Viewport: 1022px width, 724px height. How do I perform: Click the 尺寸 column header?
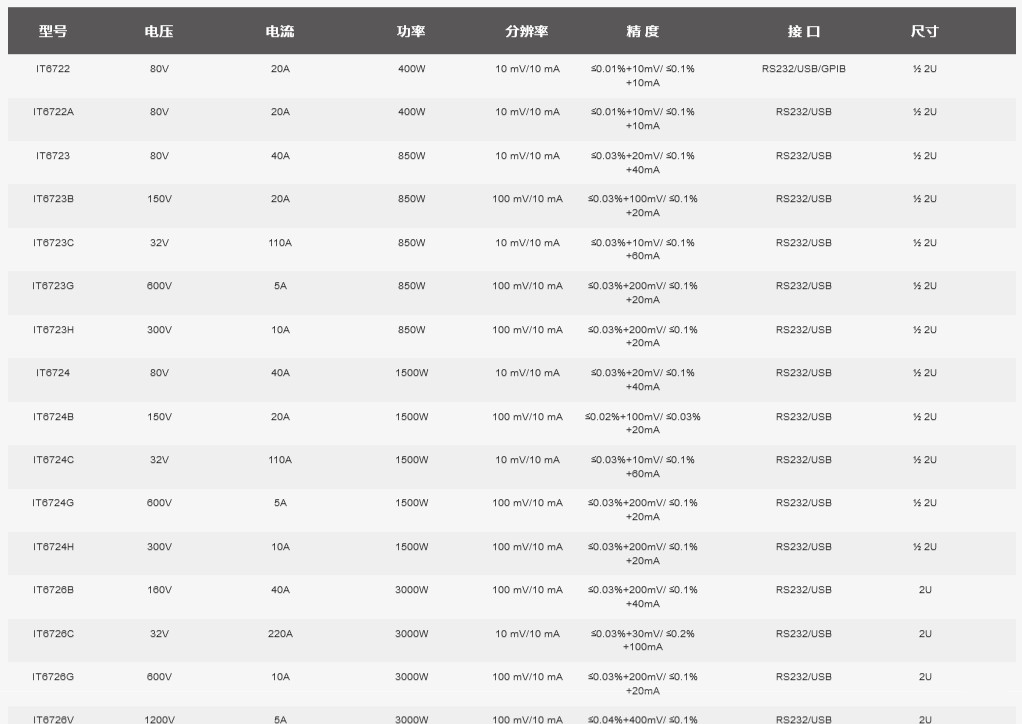coord(925,32)
